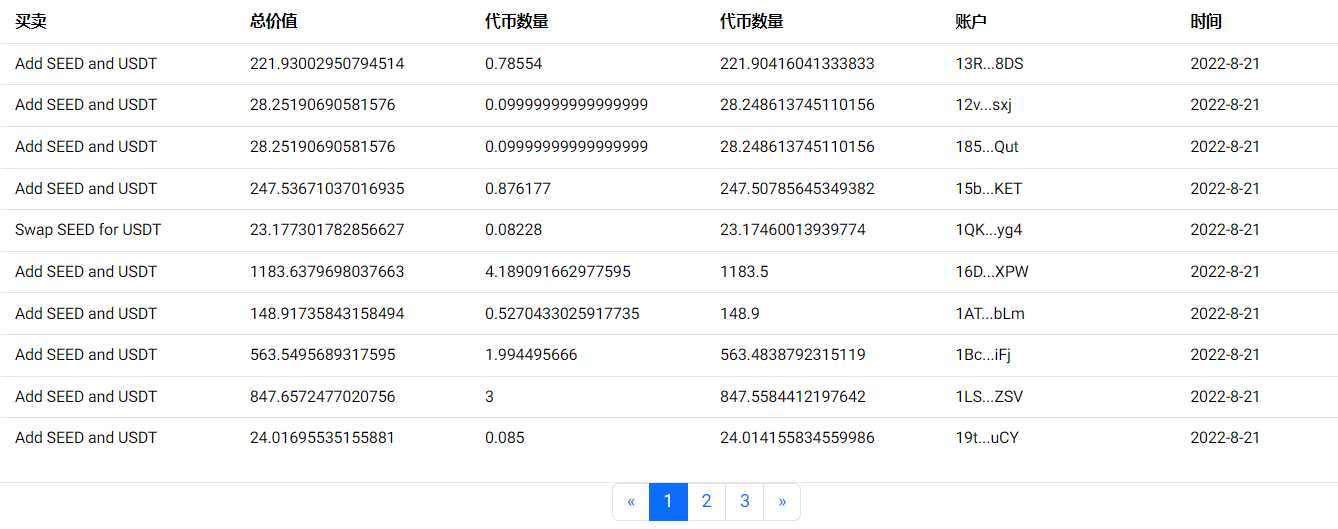The height and width of the screenshot is (529, 1338).
Task: Select account 13R...8DS
Action: pyautogui.click(x=989, y=64)
